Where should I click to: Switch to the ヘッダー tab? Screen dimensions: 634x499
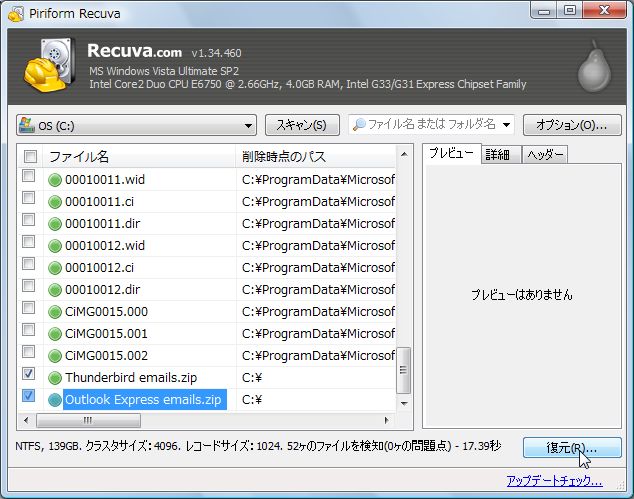pyautogui.click(x=545, y=154)
